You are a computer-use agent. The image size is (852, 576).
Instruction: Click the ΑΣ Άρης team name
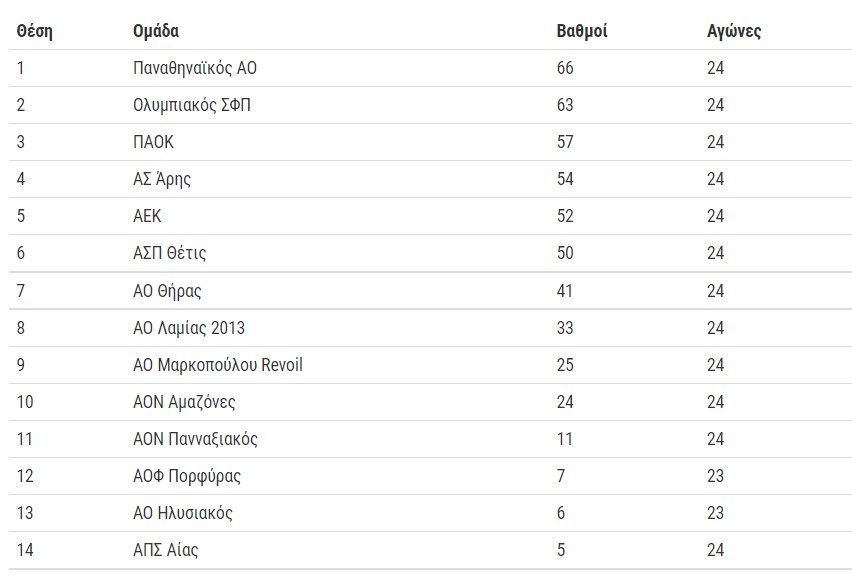162,179
